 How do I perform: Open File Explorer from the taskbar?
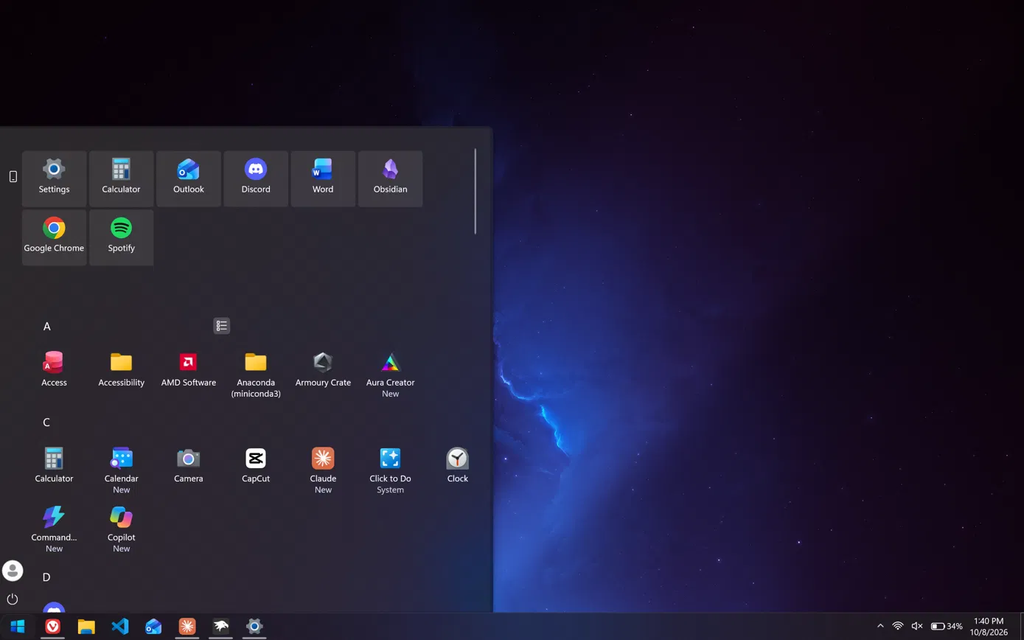click(x=86, y=626)
